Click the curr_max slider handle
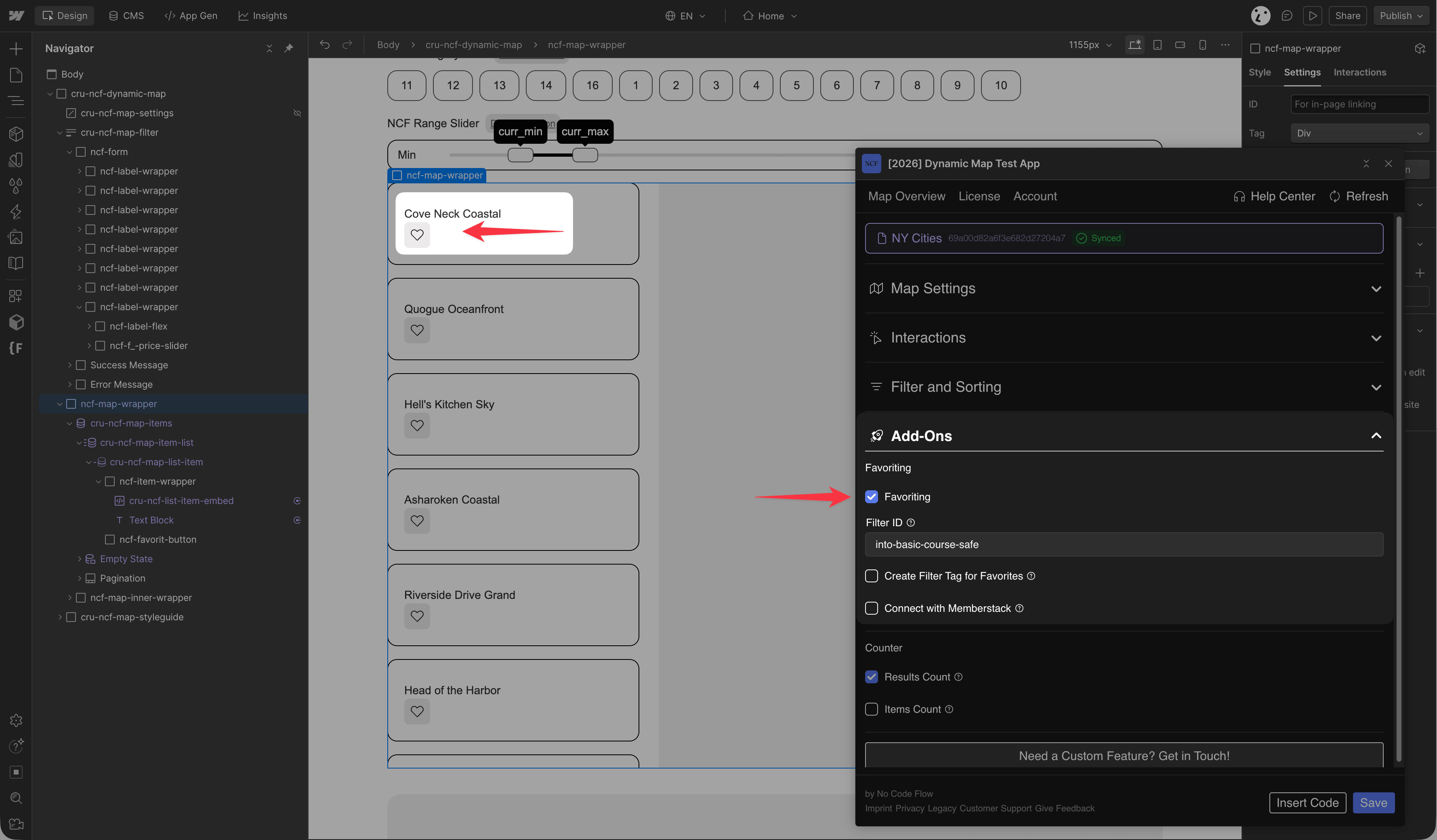The image size is (1437, 840). click(585, 155)
